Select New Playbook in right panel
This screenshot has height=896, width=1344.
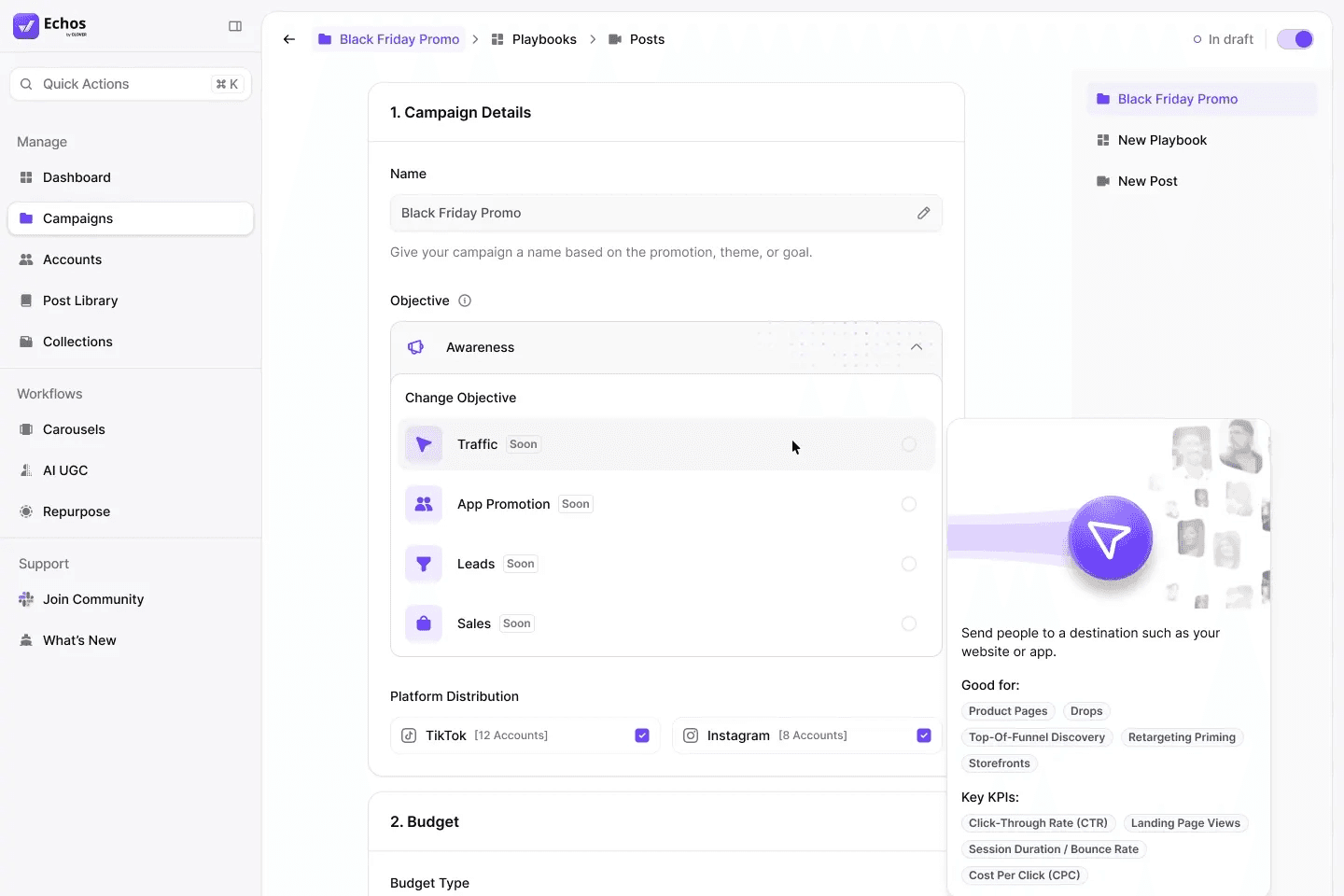click(x=1202, y=140)
